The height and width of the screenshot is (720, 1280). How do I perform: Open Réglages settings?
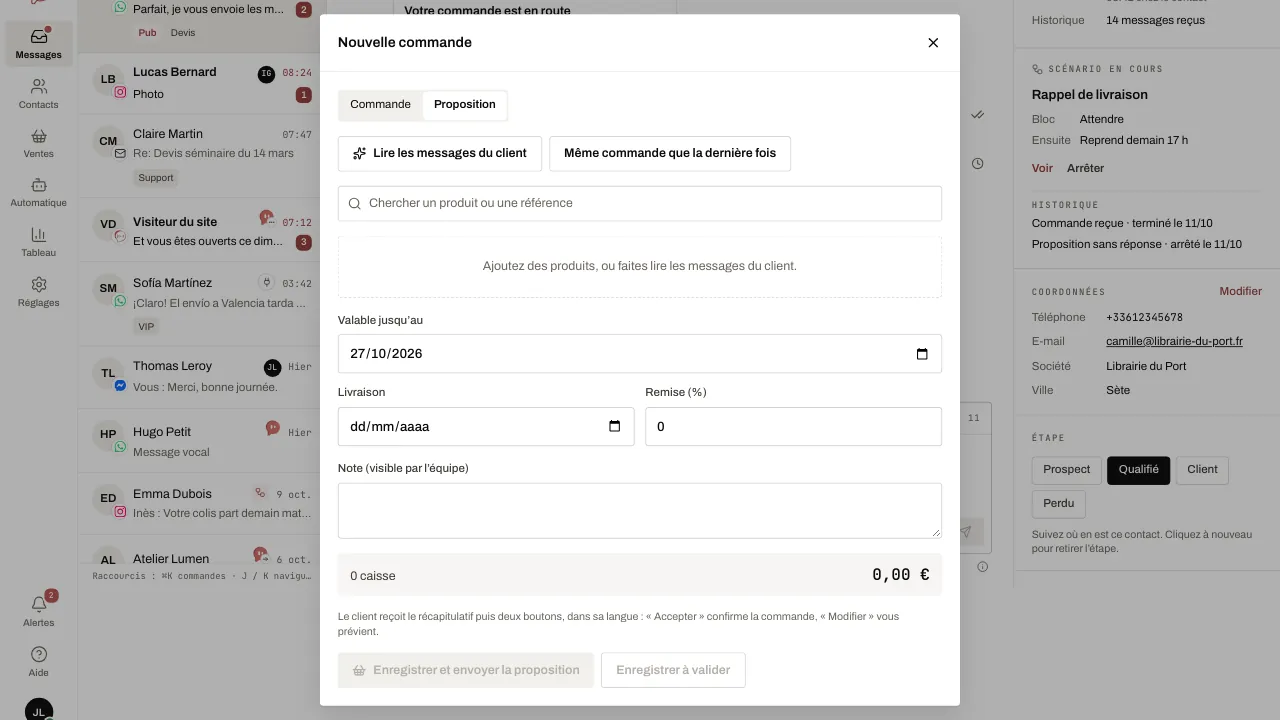pyautogui.click(x=38, y=292)
